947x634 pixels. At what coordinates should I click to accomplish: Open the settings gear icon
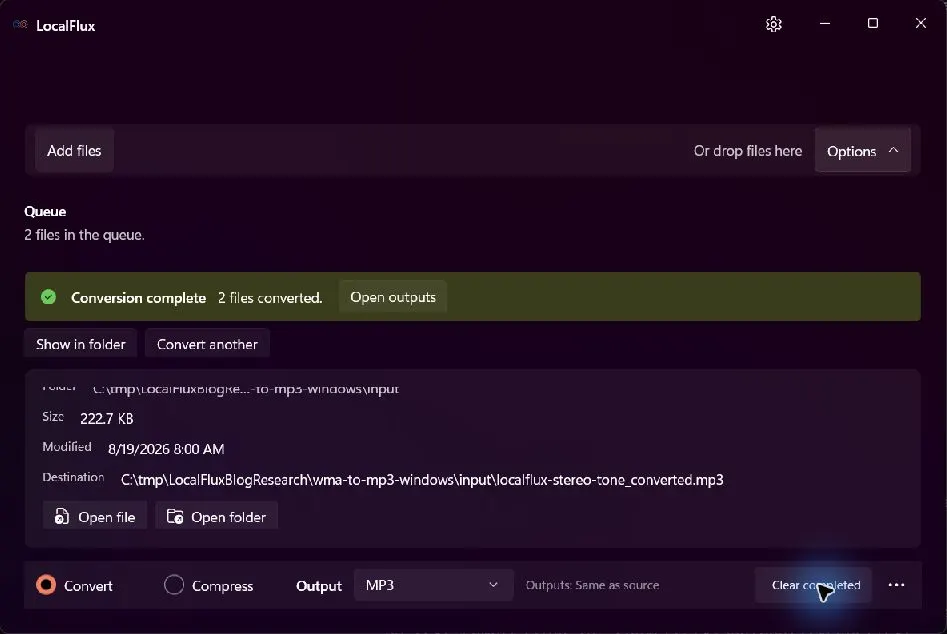[774, 24]
